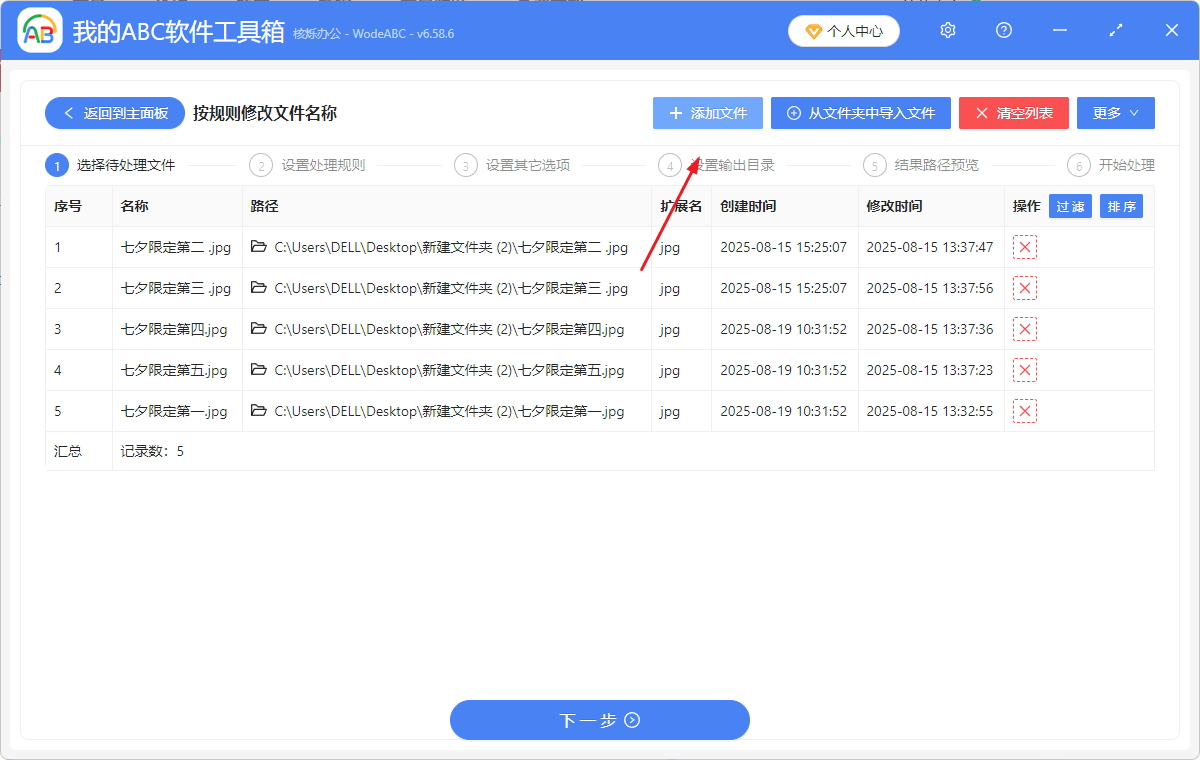
Task: Click the 添加文件 button
Action: (707, 112)
